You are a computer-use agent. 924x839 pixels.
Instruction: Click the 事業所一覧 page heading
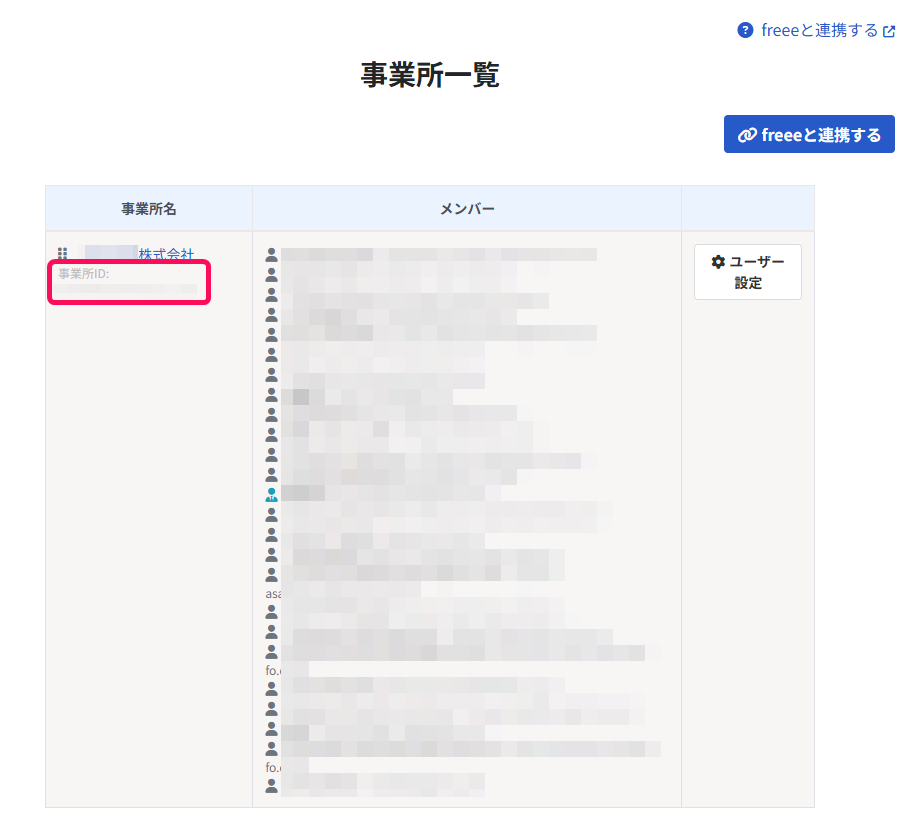430,75
